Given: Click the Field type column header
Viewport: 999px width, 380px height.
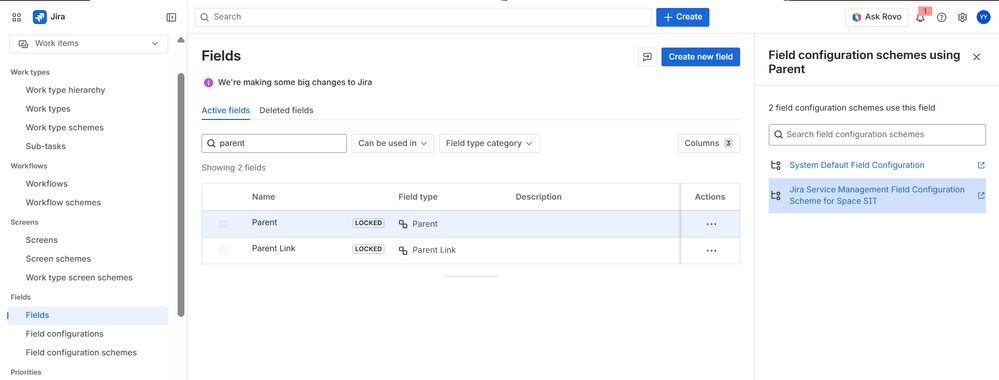Looking at the screenshot, I should point(417,197).
